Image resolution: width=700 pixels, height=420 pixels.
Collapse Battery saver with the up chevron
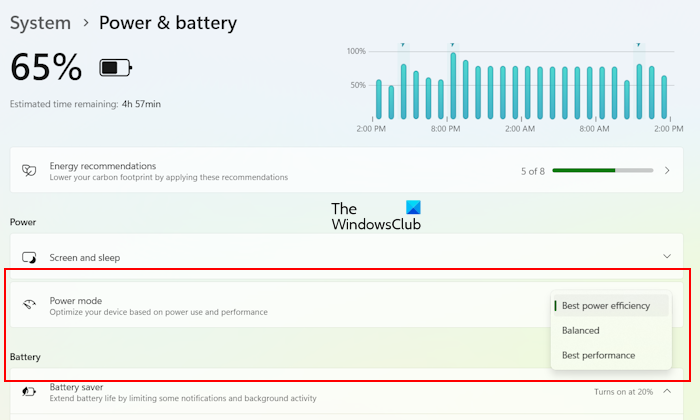(667, 391)
